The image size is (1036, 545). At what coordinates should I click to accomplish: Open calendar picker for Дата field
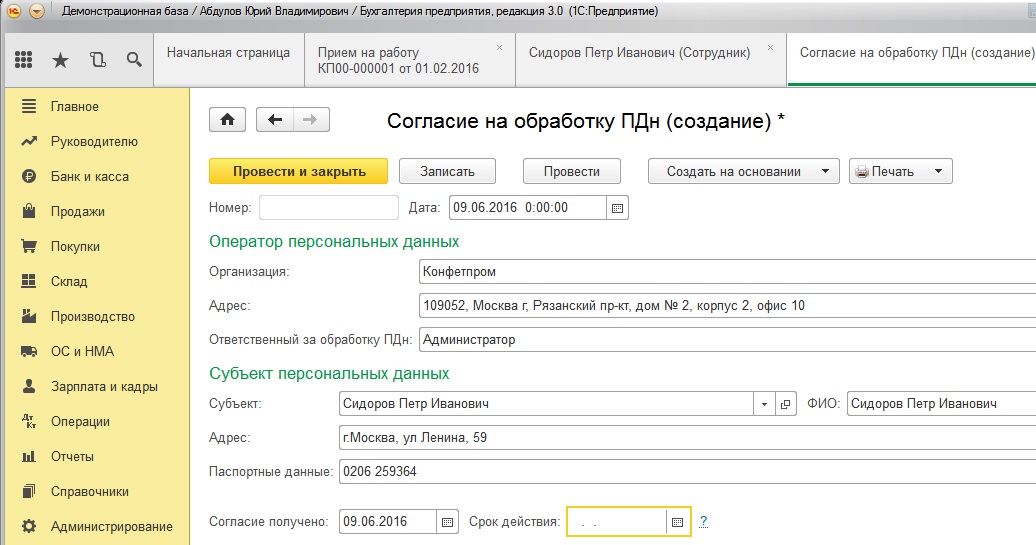[617, 207]
